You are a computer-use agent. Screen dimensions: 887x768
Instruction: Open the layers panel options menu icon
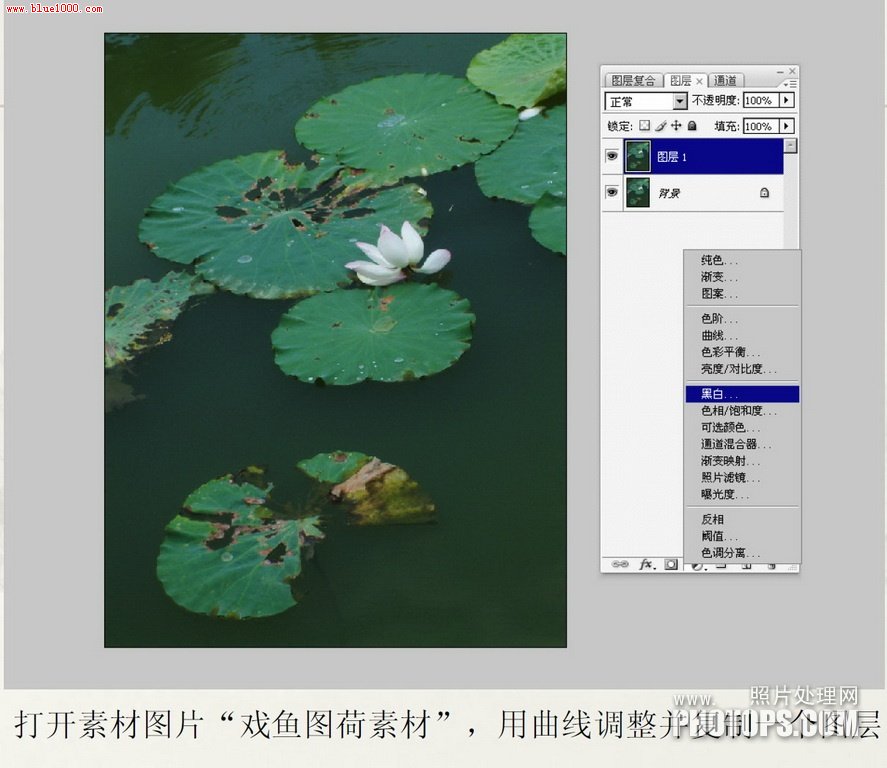click(x=790, y=84)
